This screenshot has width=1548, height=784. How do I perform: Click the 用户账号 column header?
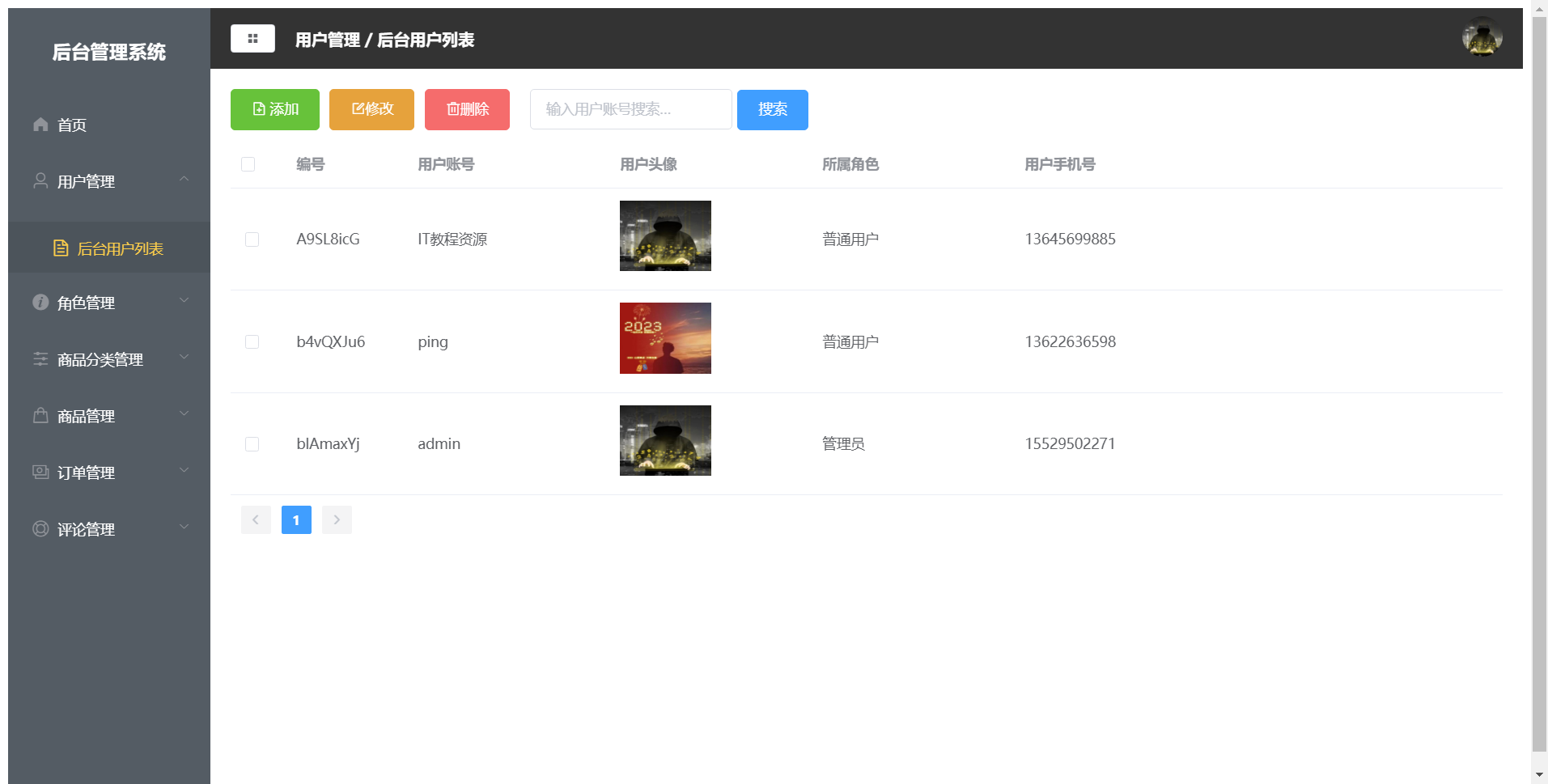coord(446,164)
